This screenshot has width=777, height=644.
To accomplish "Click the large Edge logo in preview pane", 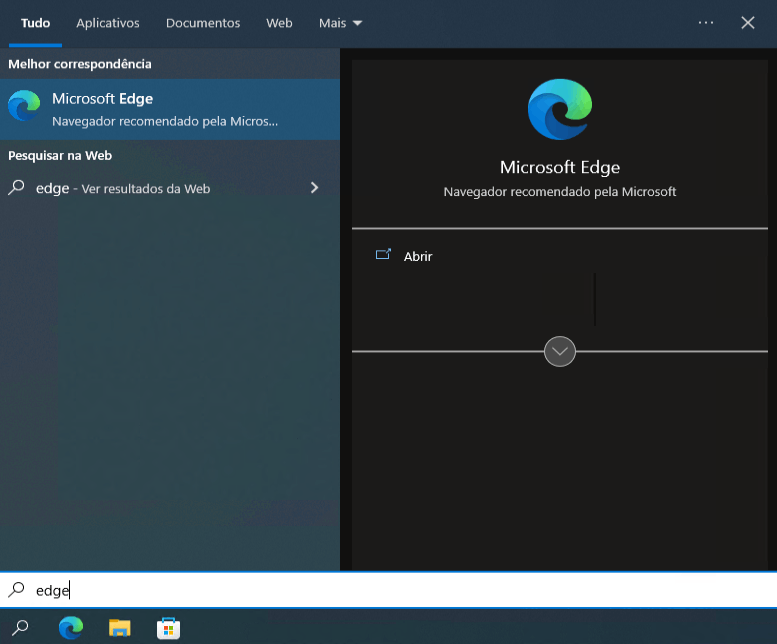I will [559, 109].
